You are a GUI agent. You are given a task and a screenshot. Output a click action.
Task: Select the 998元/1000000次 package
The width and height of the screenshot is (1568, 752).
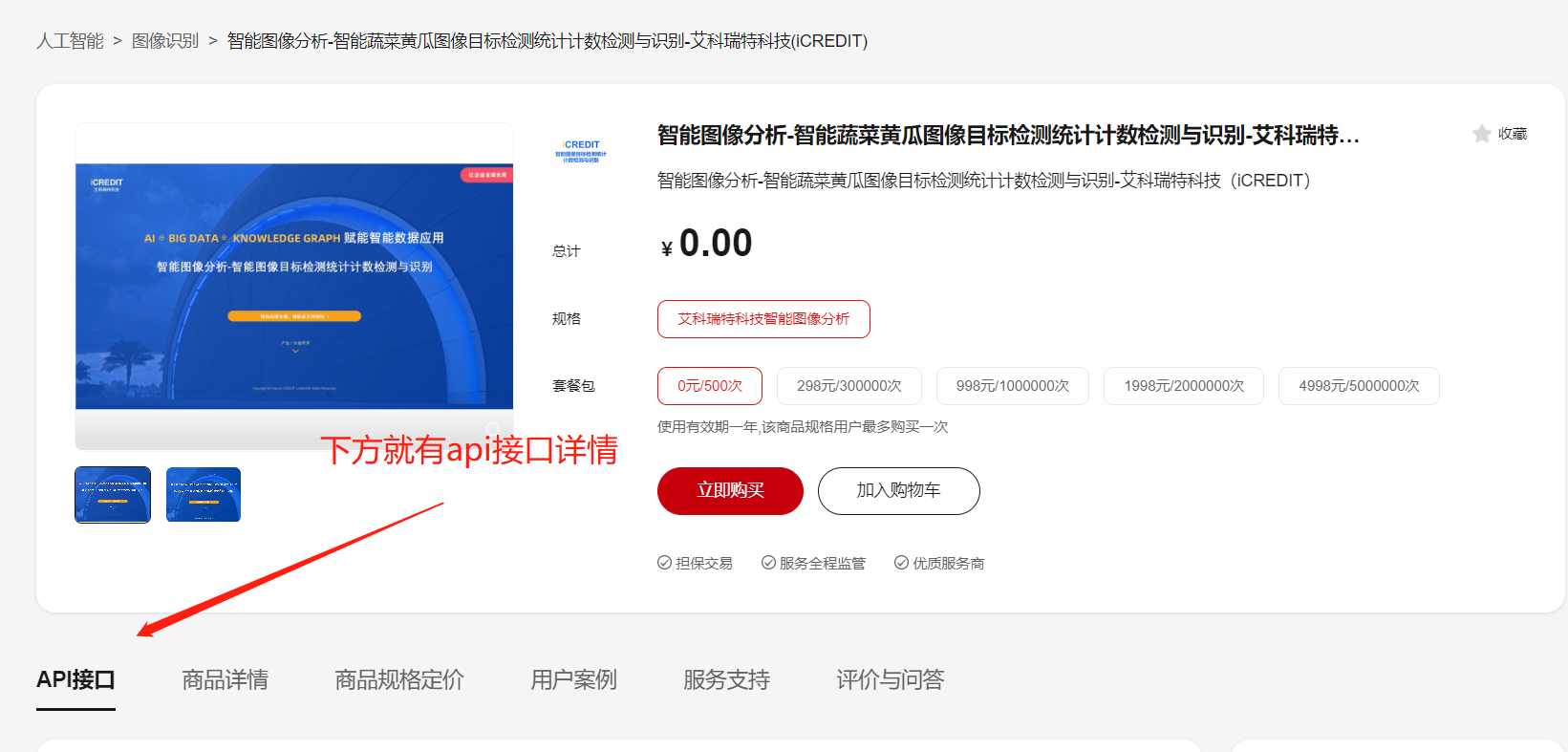coord(1013,386)
